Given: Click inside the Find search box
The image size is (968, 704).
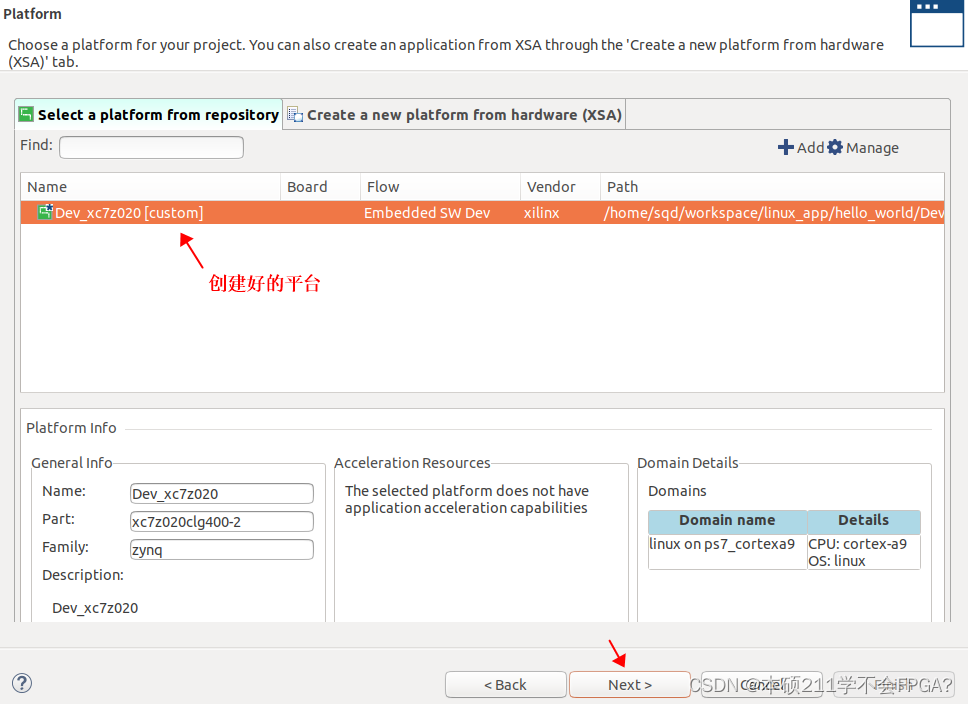Looking at the screenshot, I should [151, 147].
